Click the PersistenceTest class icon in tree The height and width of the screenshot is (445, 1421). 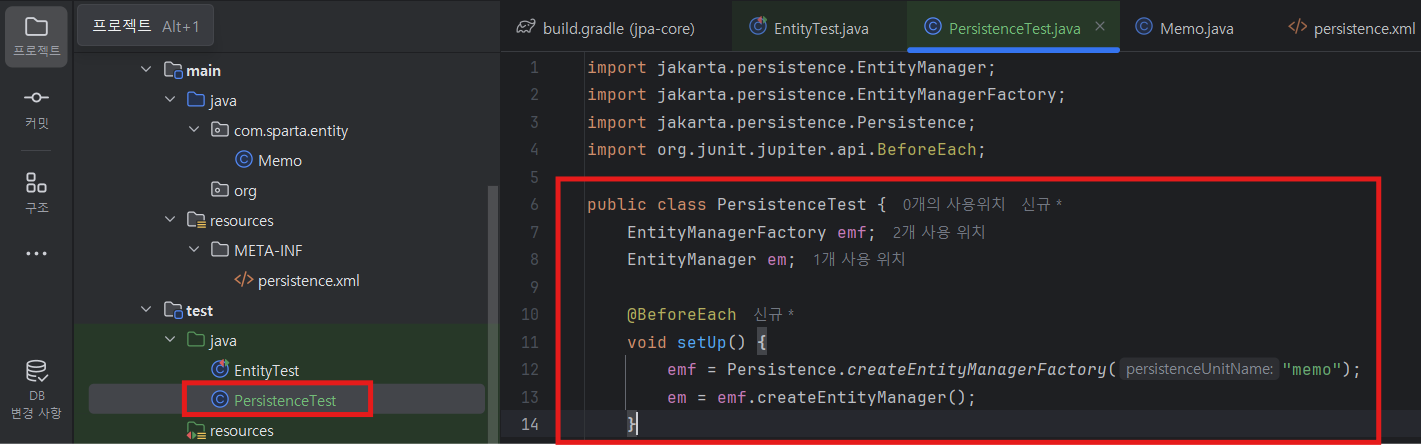pyautogui.click(x=220, y=400)
